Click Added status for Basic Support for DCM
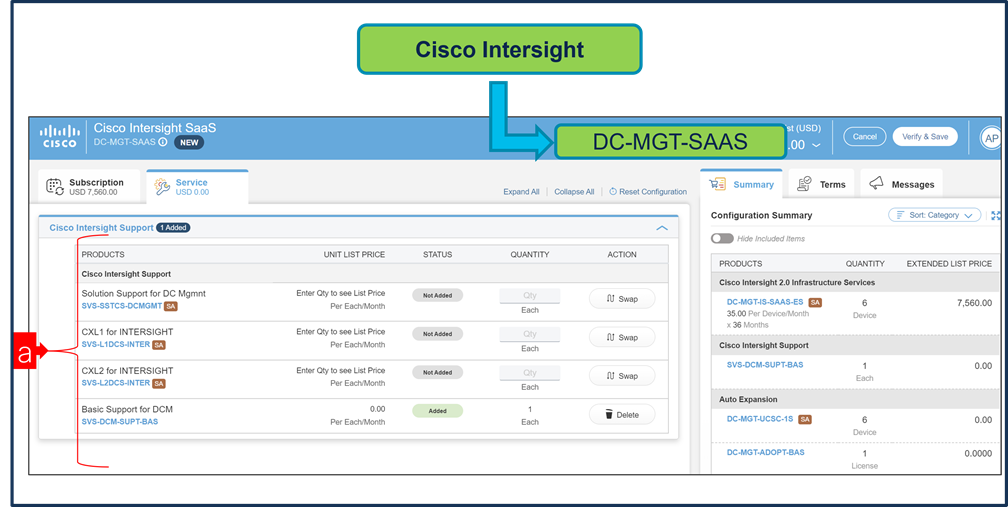 (x=437, y=411)
